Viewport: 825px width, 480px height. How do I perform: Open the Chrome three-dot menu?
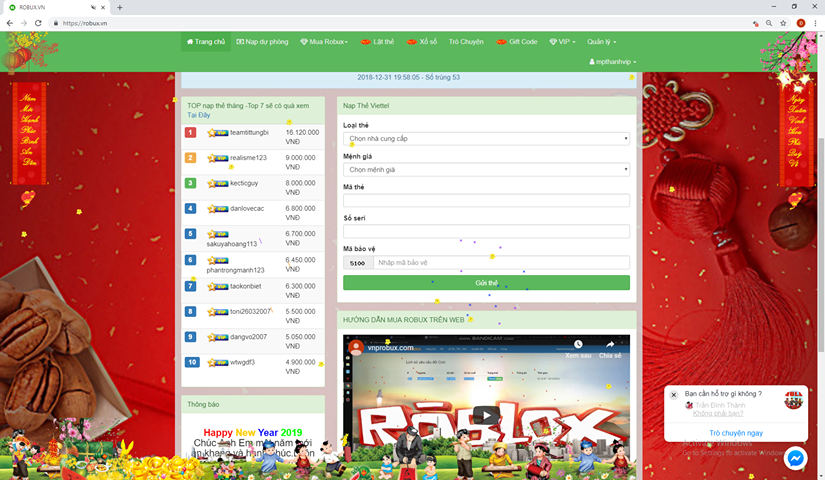(x=816, y=23)
